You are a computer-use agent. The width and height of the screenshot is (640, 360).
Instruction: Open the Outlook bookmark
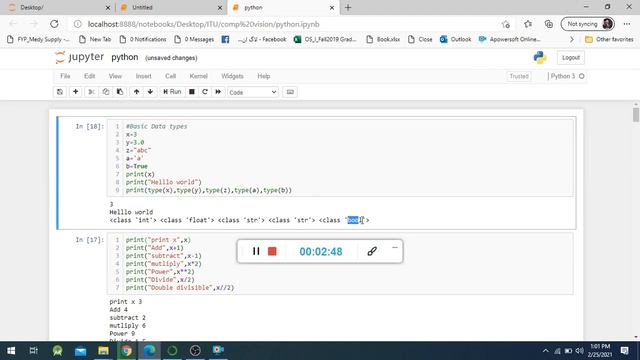[456, 40]
